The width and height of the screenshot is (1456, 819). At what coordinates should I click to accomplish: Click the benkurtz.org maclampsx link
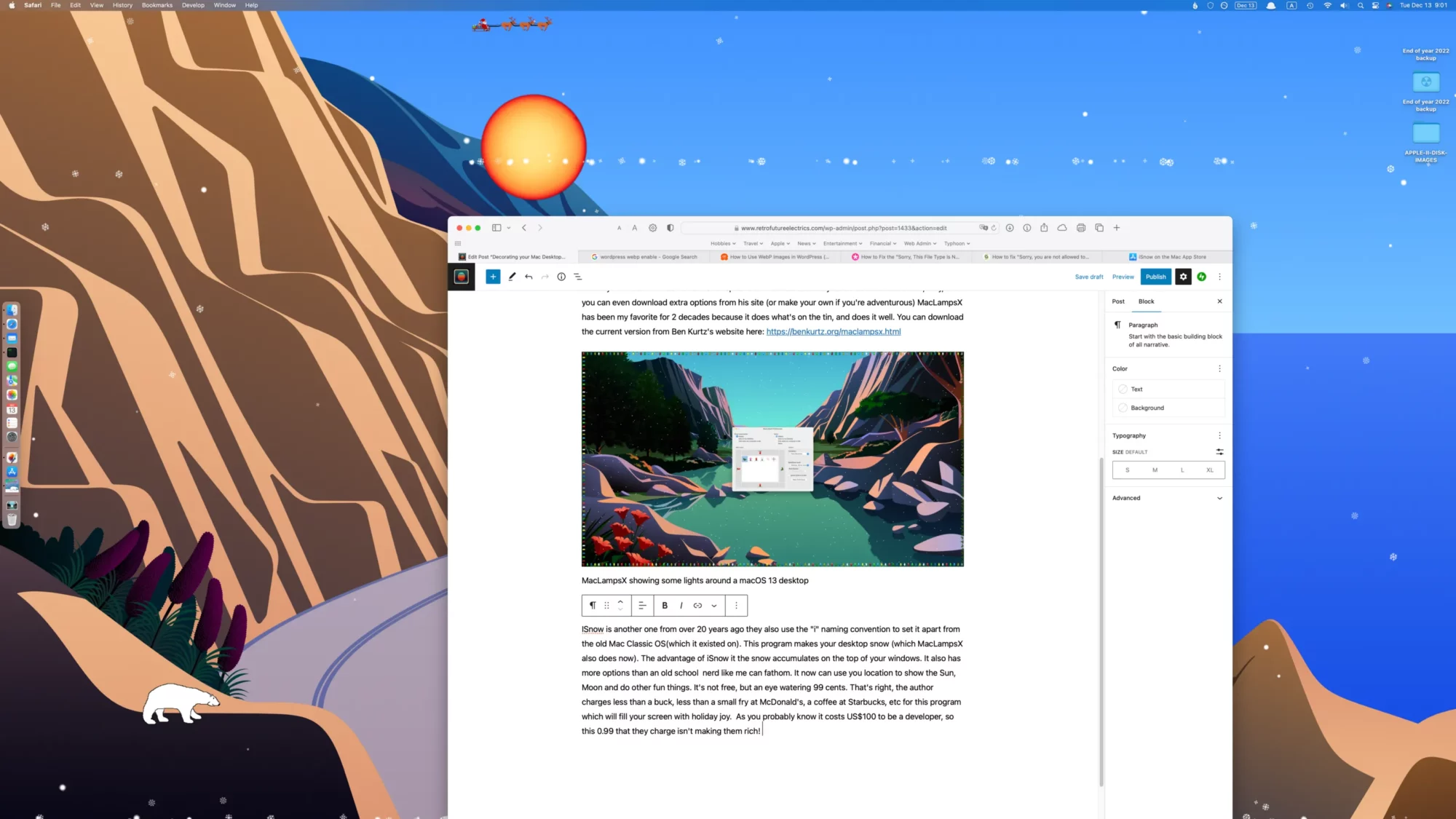[x=833, y=332]
